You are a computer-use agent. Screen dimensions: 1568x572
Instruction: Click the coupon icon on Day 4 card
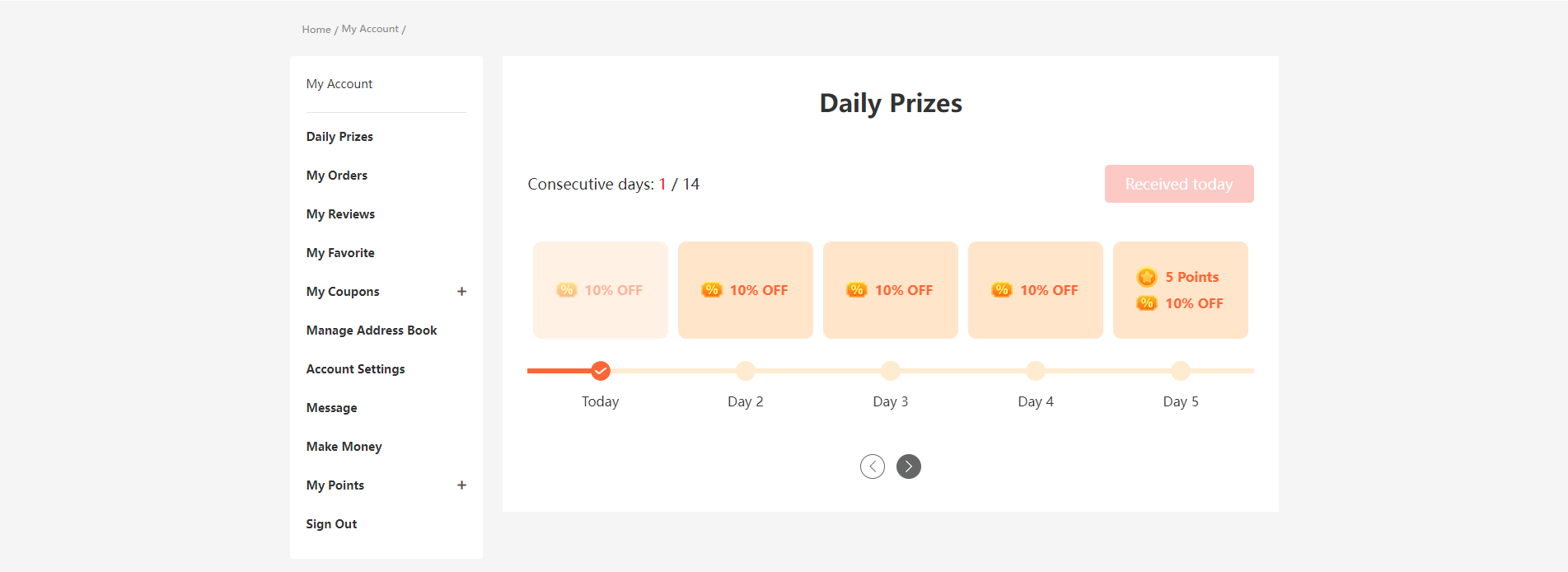click(1002, 290)
